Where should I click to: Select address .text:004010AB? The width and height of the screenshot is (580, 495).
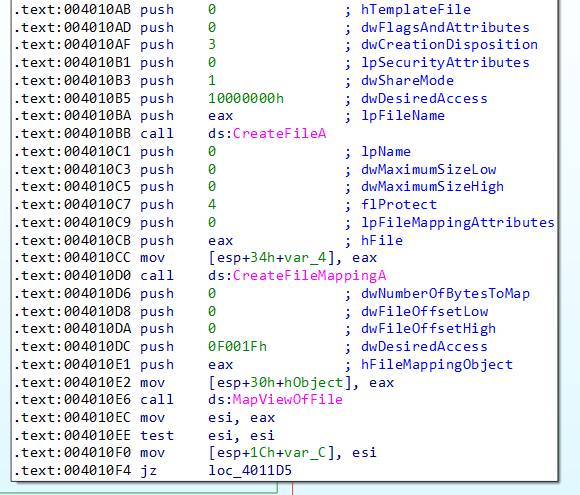pos(72,10)
